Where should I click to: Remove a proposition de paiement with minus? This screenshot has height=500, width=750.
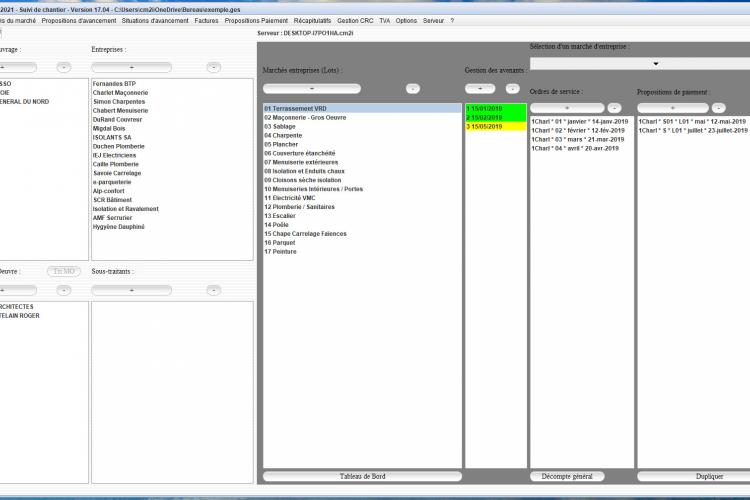[718, 108]
